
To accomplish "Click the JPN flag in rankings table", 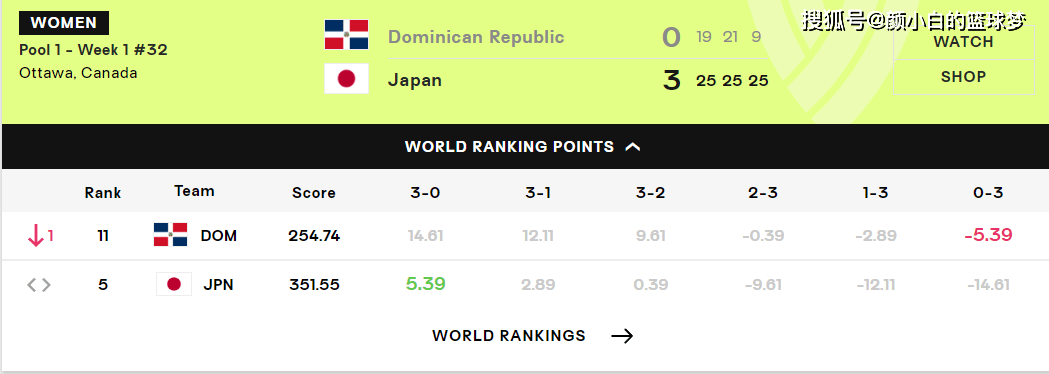I will (174, 284).
